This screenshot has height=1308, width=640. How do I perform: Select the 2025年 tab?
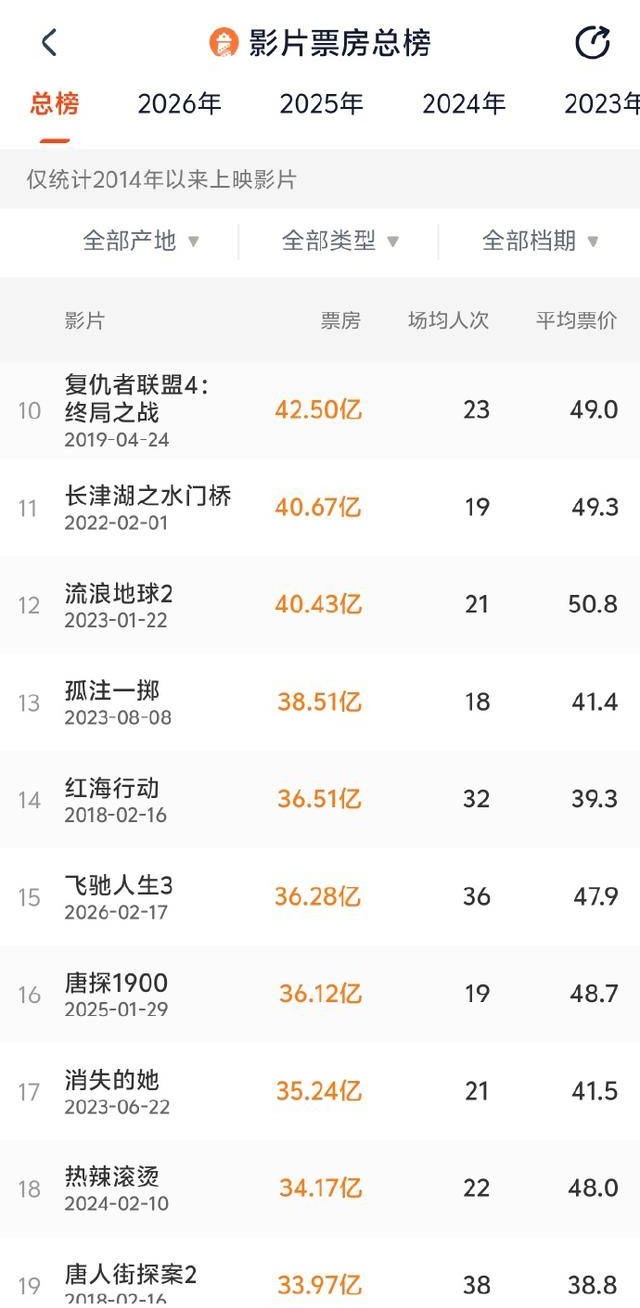point(321,104)
